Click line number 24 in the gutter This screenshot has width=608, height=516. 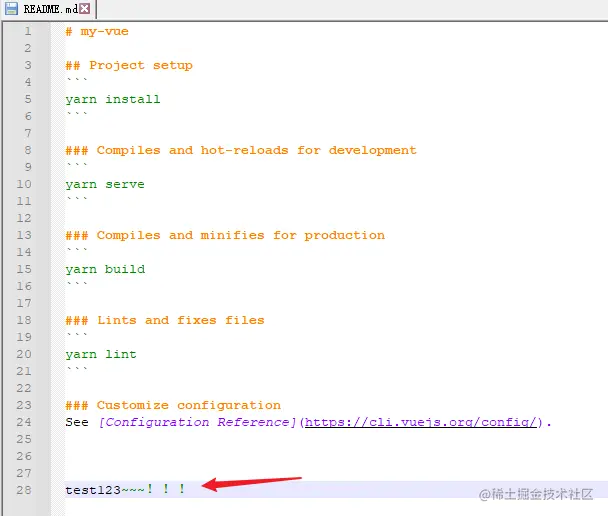pos(24,422)
